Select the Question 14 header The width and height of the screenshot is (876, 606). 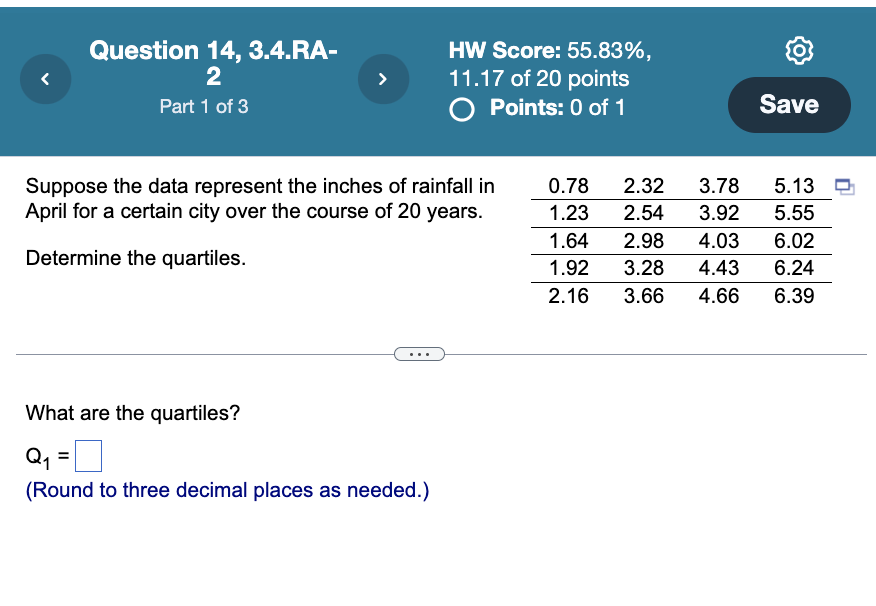tap(212, 62)
